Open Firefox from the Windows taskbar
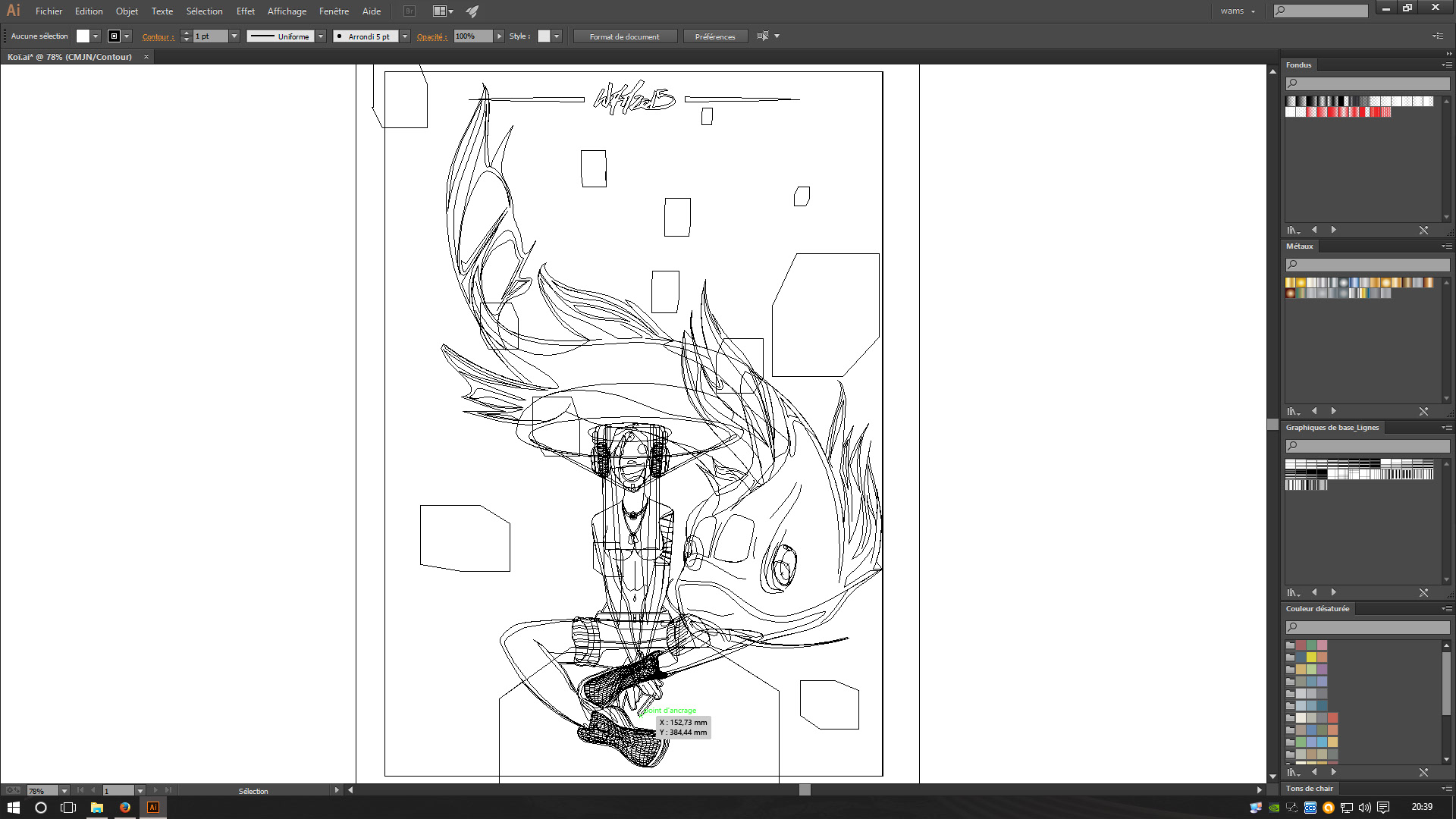This screenshot has height=819, width=1456. pos(125,808)
